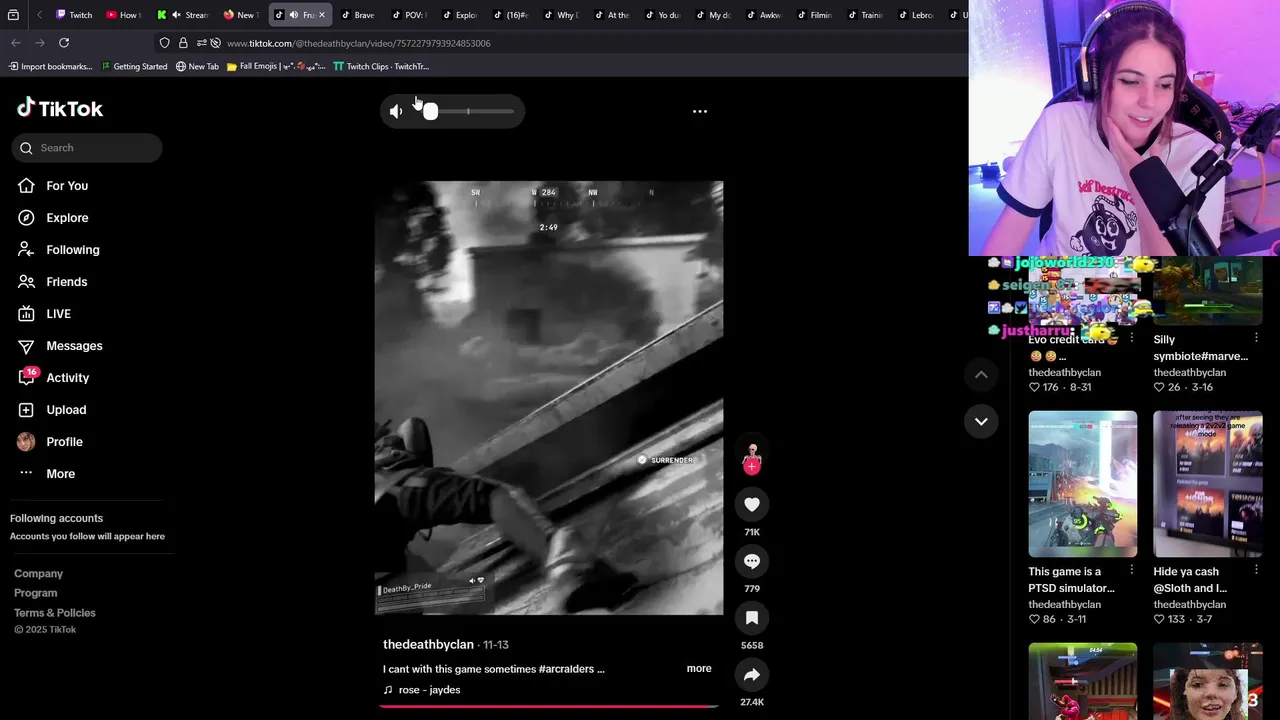This screenshot has width=1280, height=720.
Task: Open Friends in the sidebar
Action: coord(66,282)
